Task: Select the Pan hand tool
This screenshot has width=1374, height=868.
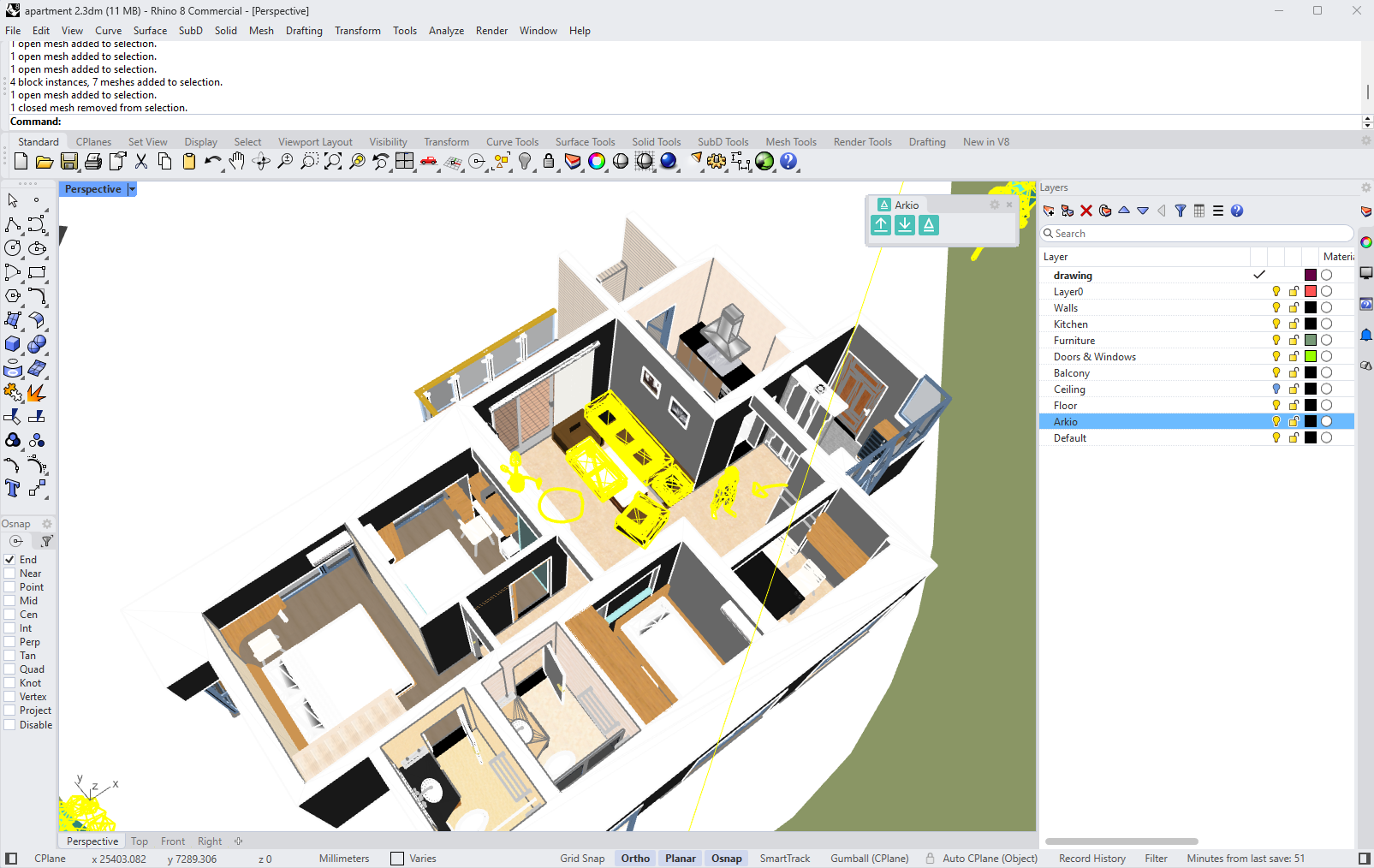Action: 237,161
